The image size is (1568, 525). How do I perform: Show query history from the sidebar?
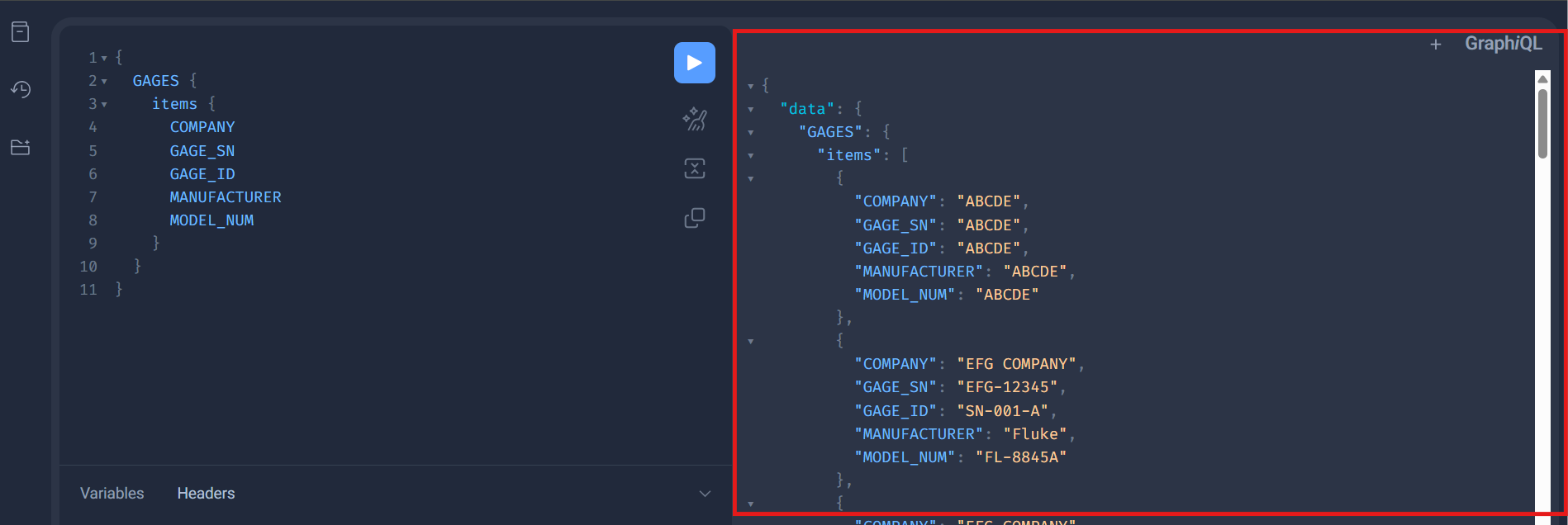21,89
